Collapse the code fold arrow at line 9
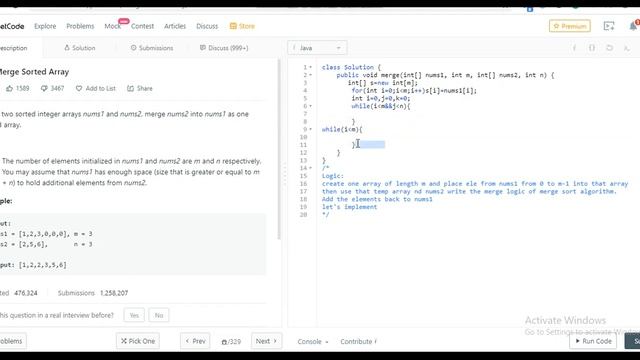Image resolution: width=640 pixels, height=360 pixels. (311, 129)
